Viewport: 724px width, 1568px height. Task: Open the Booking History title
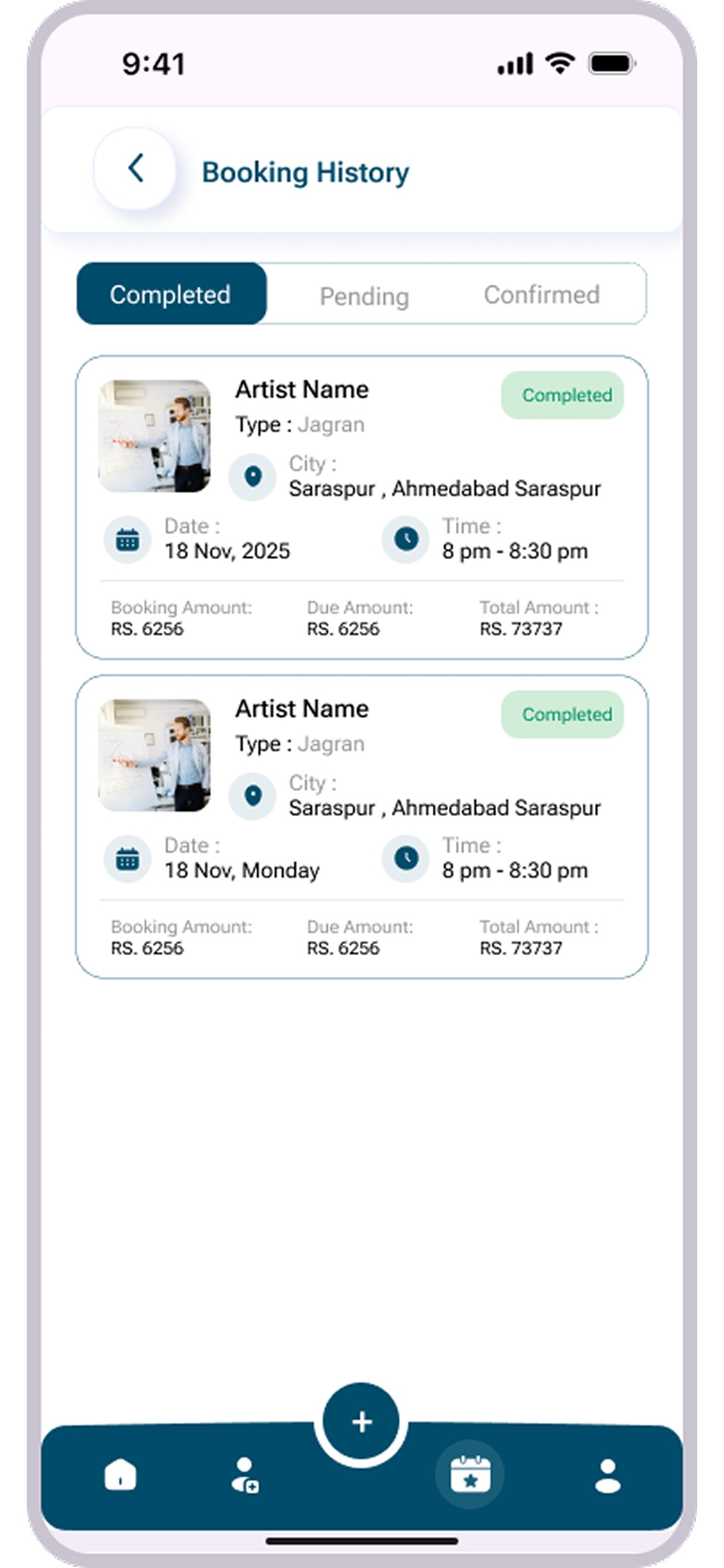point(305,172)
